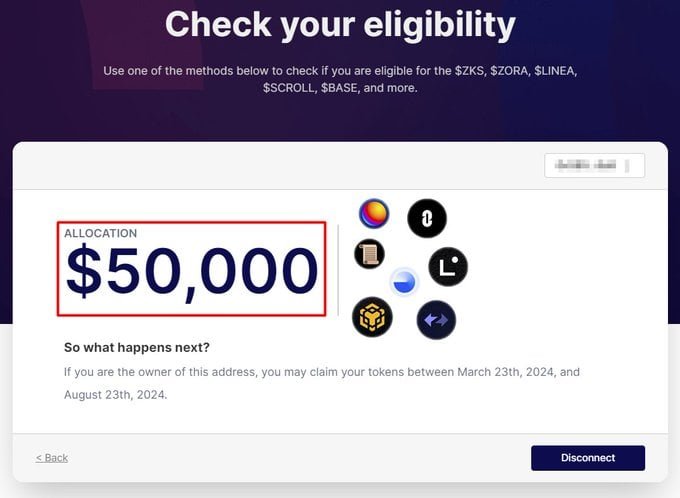
Task: Click the Zora gradient orb icon
Action: click(x=374, y=213)
